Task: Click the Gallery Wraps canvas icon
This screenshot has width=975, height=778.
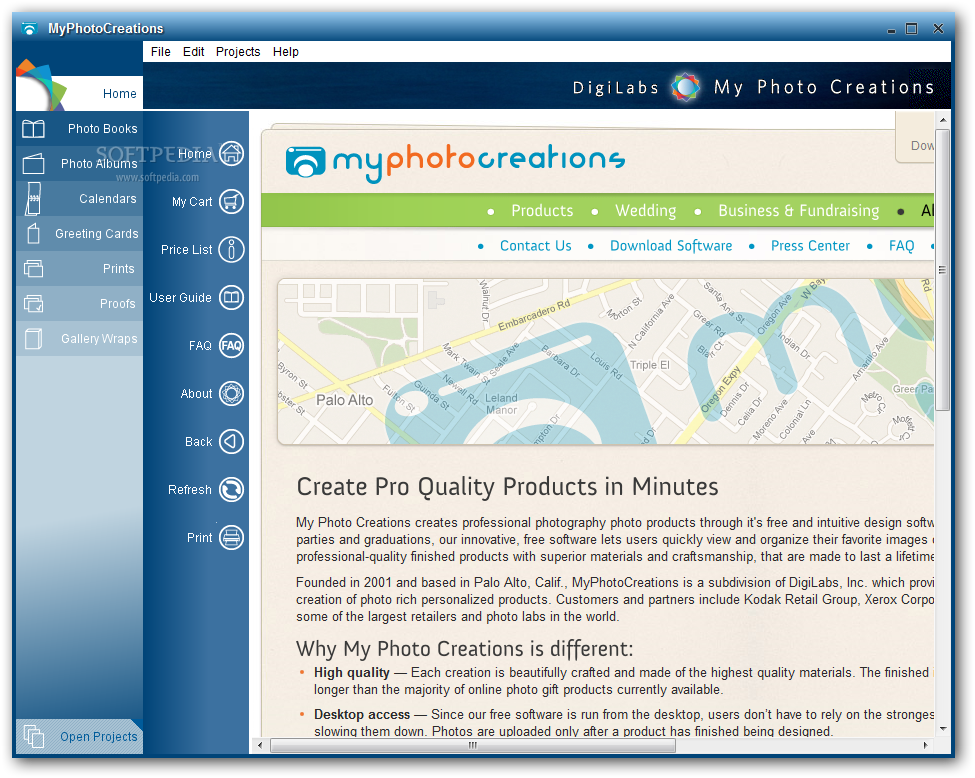Action: [34, 339]
